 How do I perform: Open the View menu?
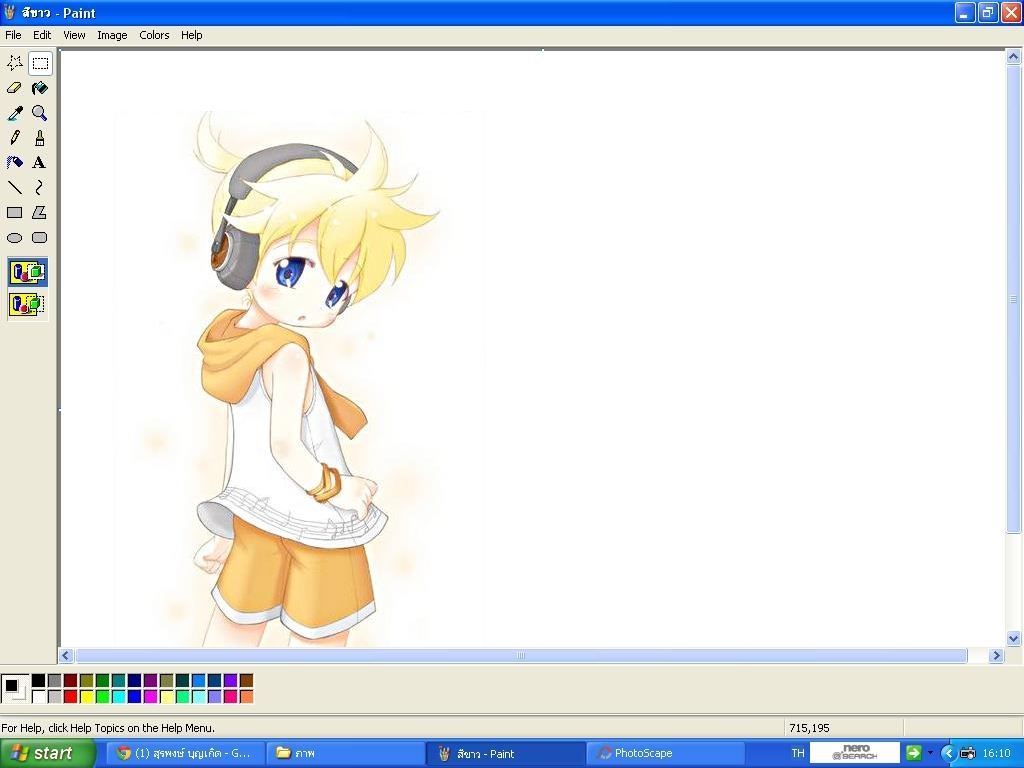tap(74, 35)
